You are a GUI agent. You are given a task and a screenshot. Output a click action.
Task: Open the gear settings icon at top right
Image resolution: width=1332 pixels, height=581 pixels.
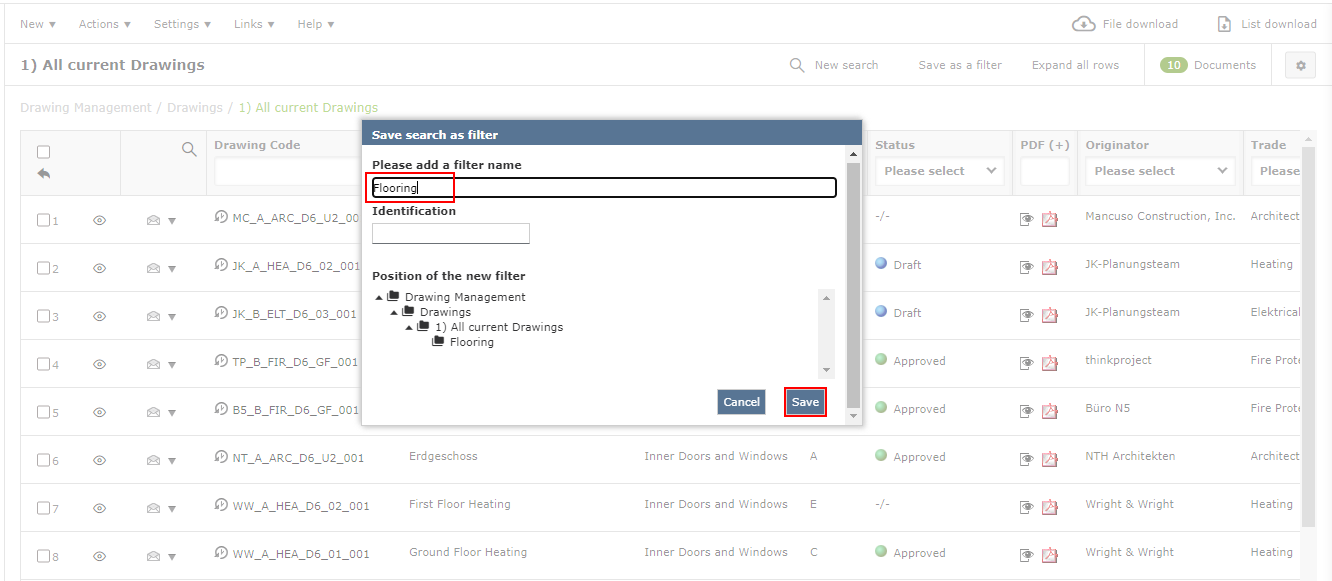click(x=1300, y=66)
